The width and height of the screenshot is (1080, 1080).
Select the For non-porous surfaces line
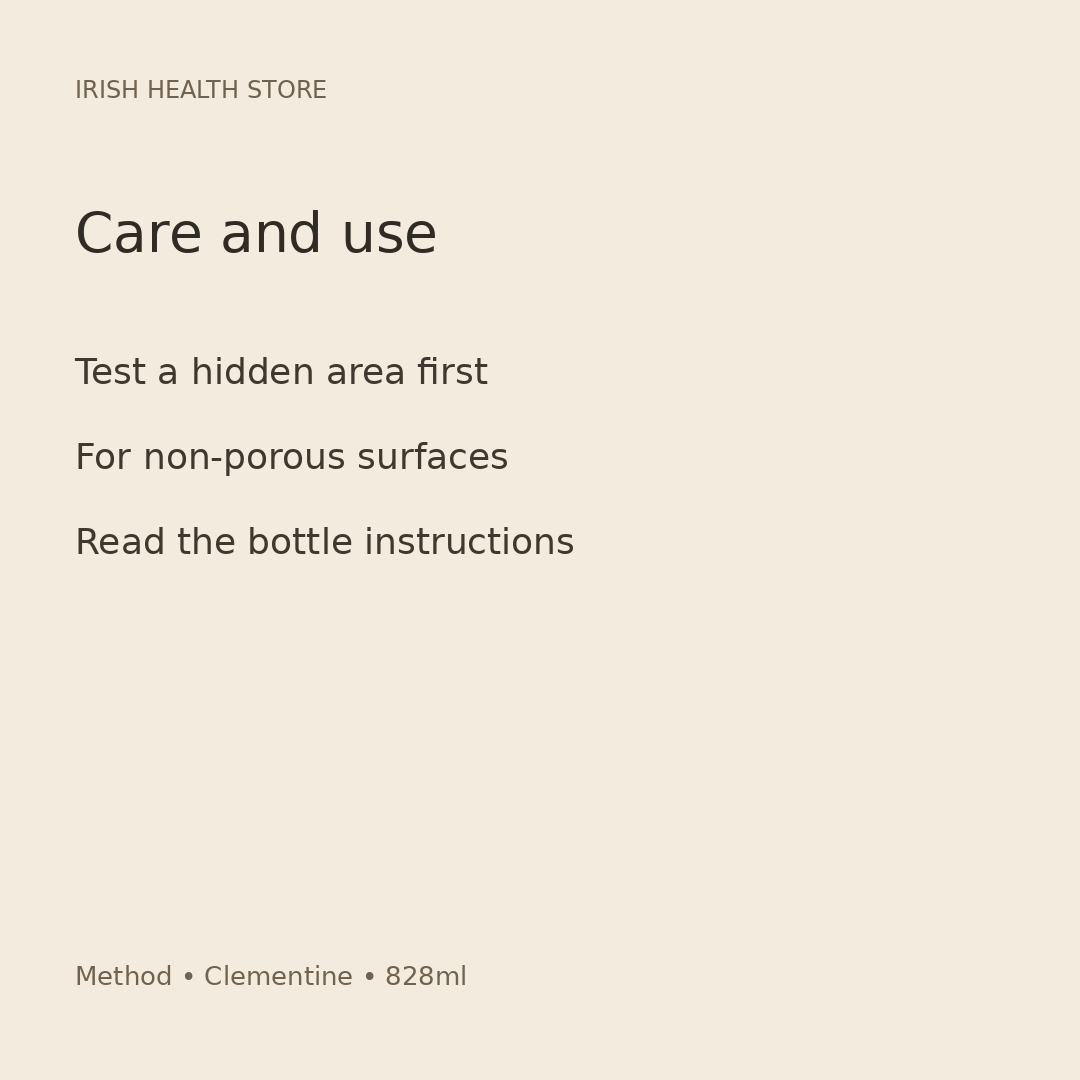point(291,458)
